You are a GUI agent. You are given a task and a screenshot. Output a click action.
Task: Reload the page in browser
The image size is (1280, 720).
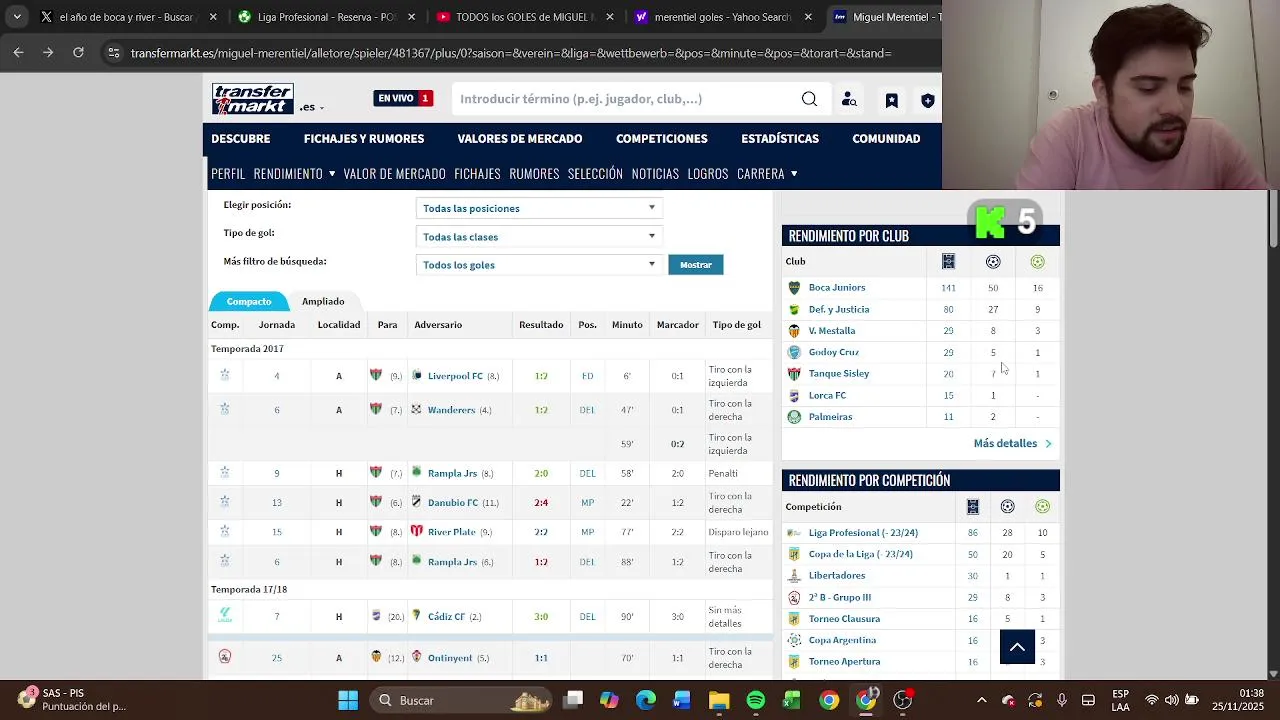click(78, 53)
